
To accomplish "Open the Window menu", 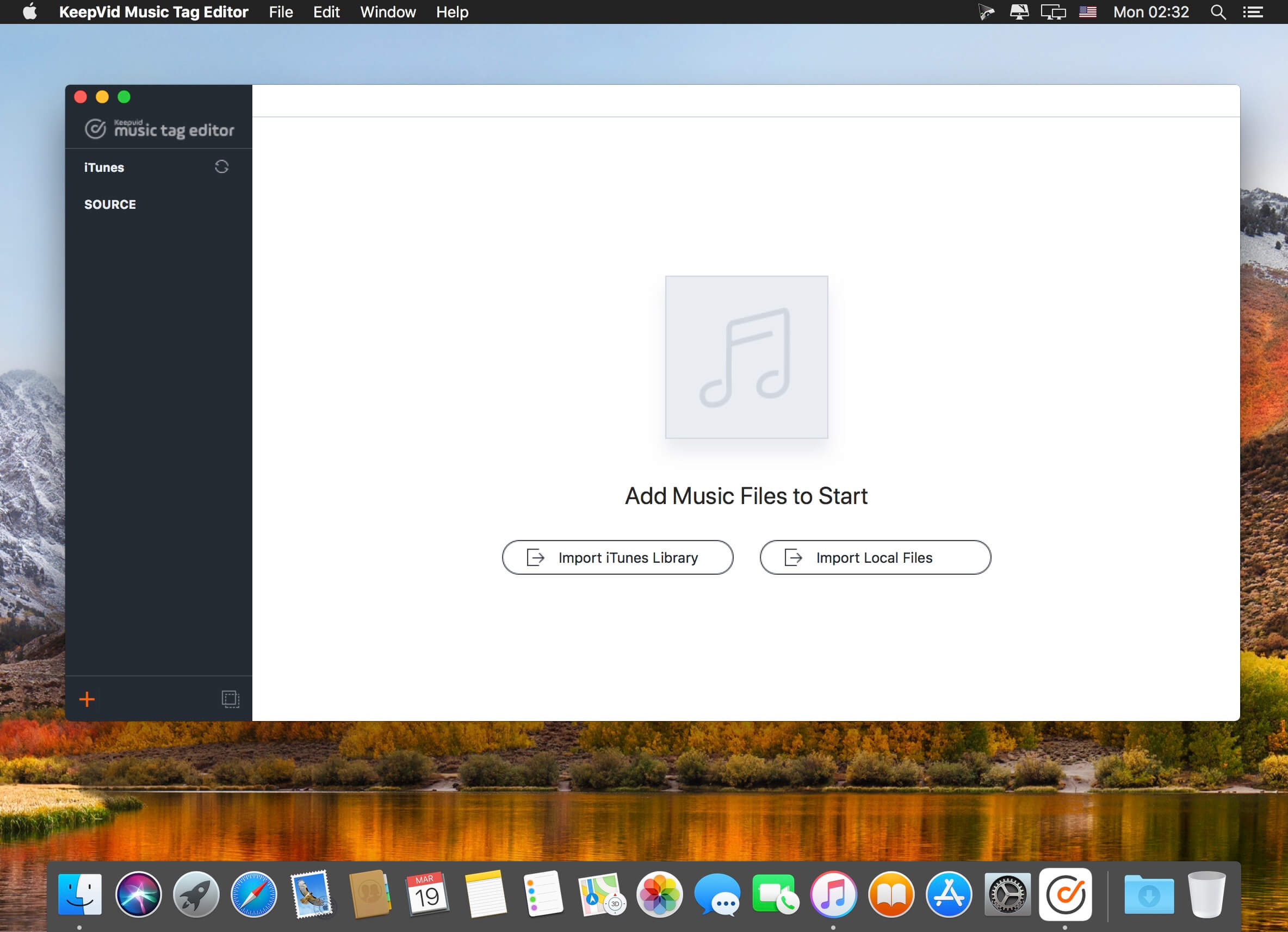I will [x=388, y=12].
